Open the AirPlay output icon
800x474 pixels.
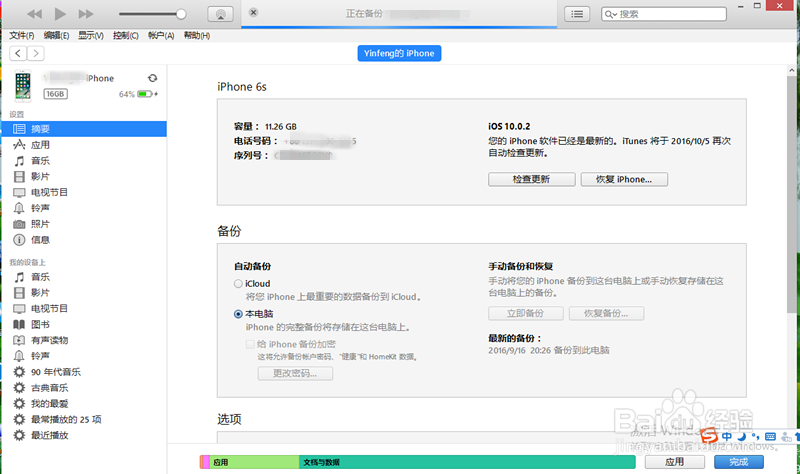pos(220,14)
